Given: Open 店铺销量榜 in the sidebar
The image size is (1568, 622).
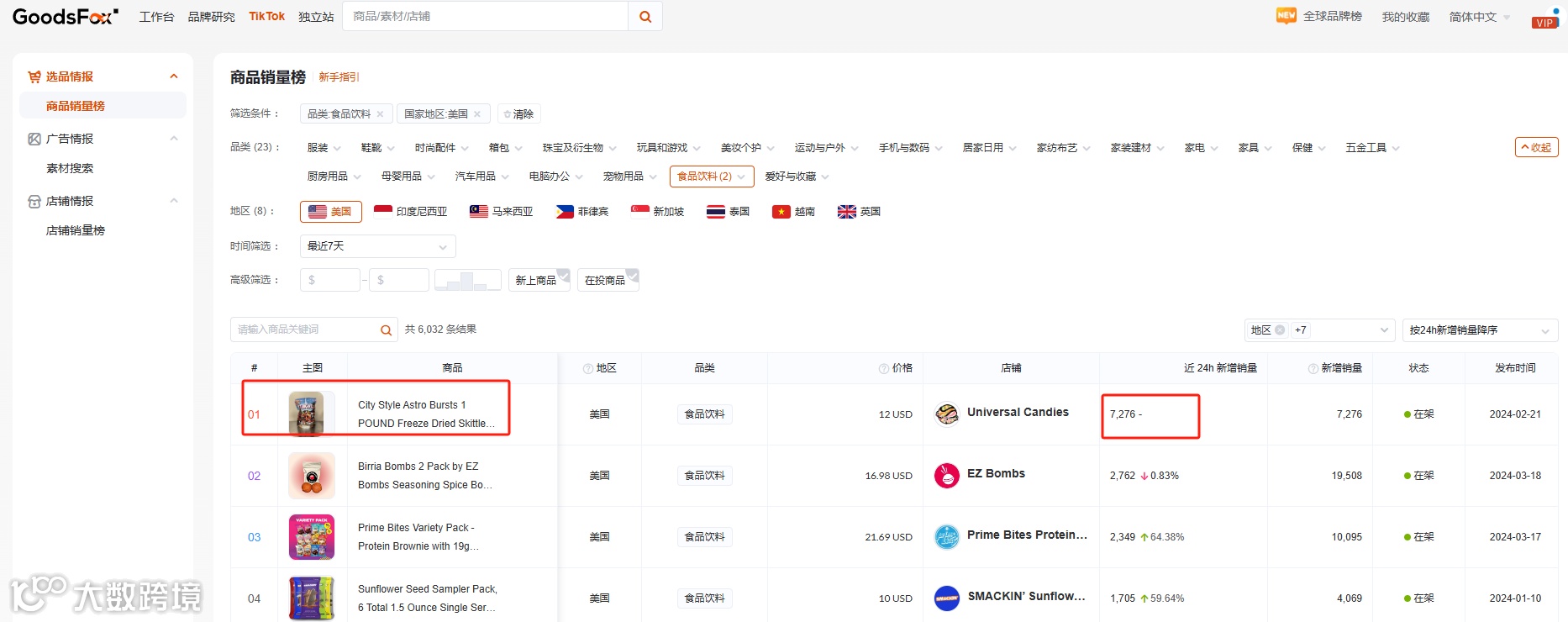Looking at the screenshot, I should point(76,230).
